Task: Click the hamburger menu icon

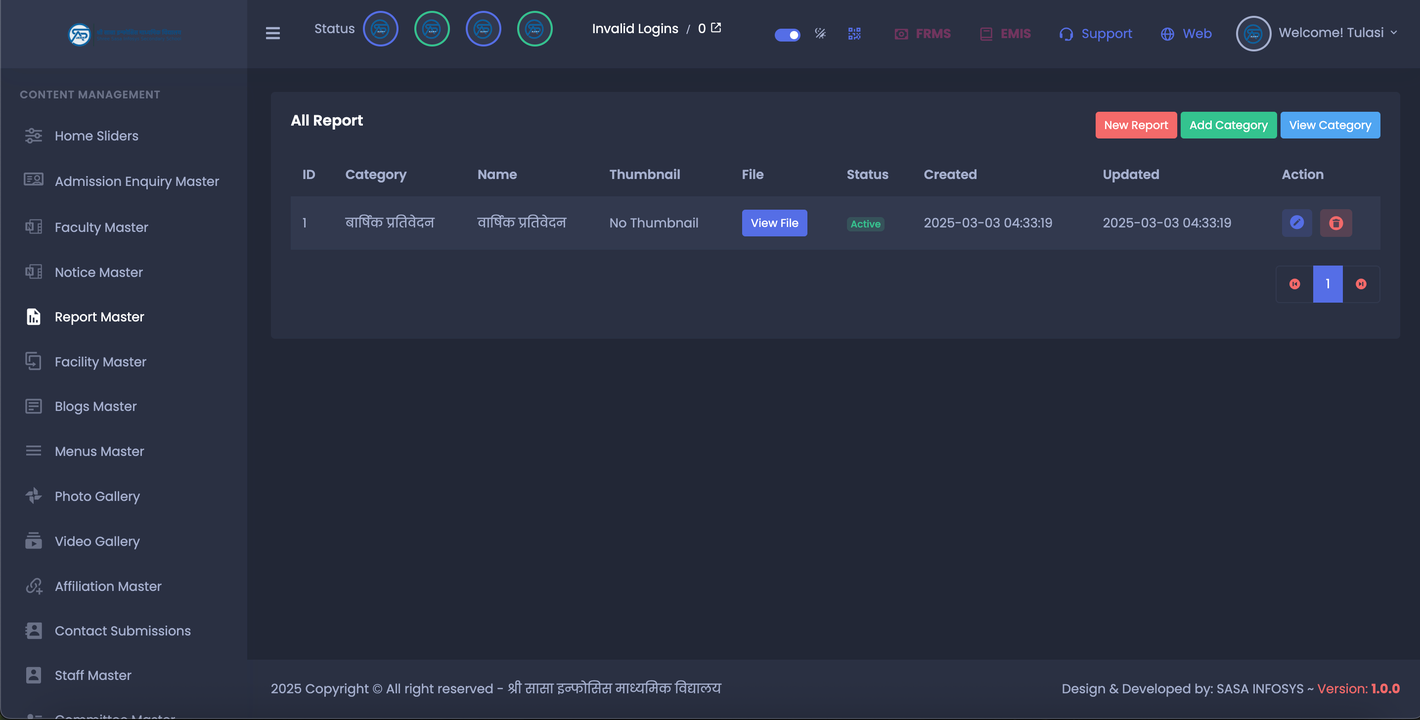Action: click(273, 33)
